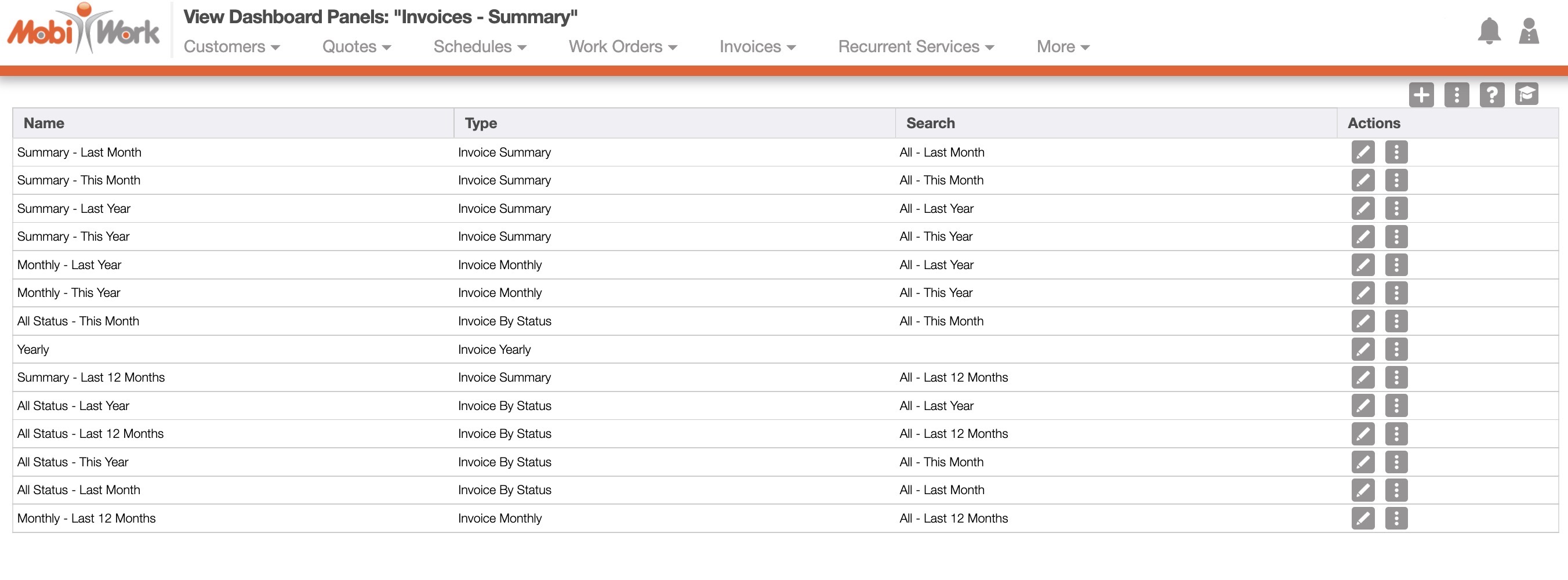Click pencil icon for Yearly panel
Image resolution: width=1568 pixels, height=580 pixels.
click(x=1362, y=349)
